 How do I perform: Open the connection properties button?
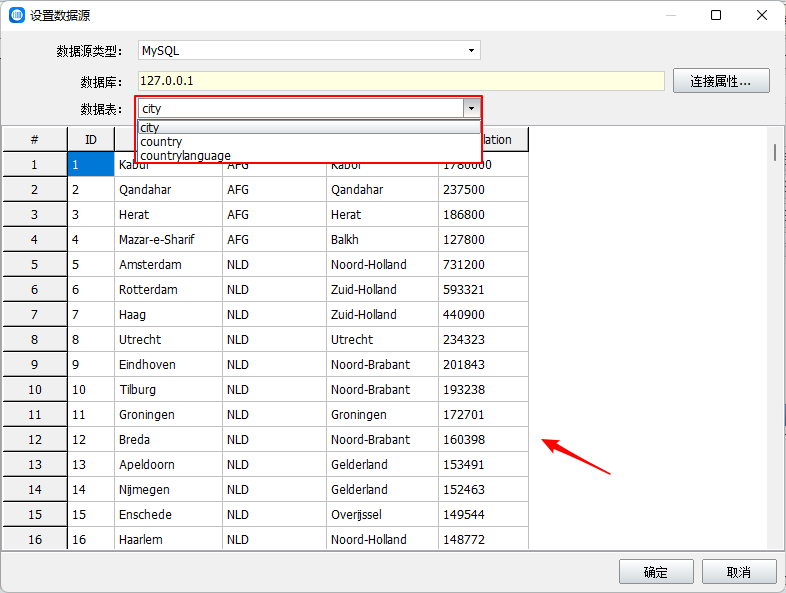(721, 81)
